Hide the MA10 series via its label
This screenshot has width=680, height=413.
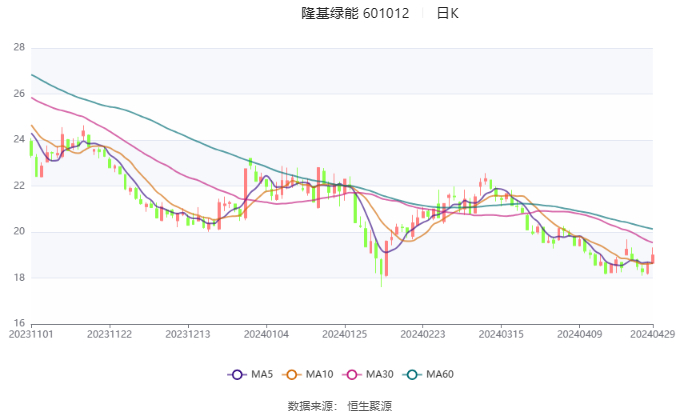point(320,374)
